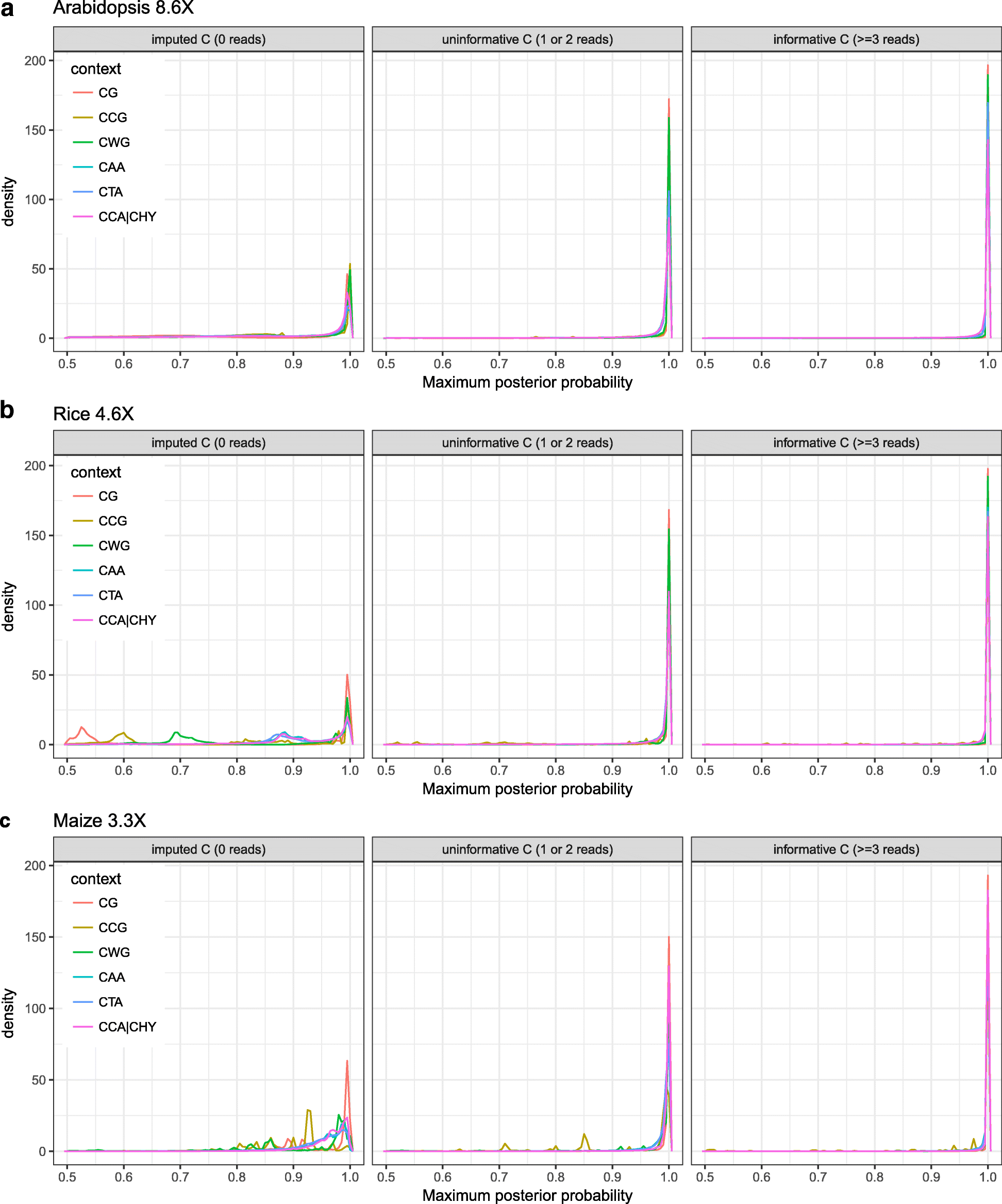Select the bold panel letter 'c'
Screen dimensions: 1002x1204
click(x=6, y=820)
